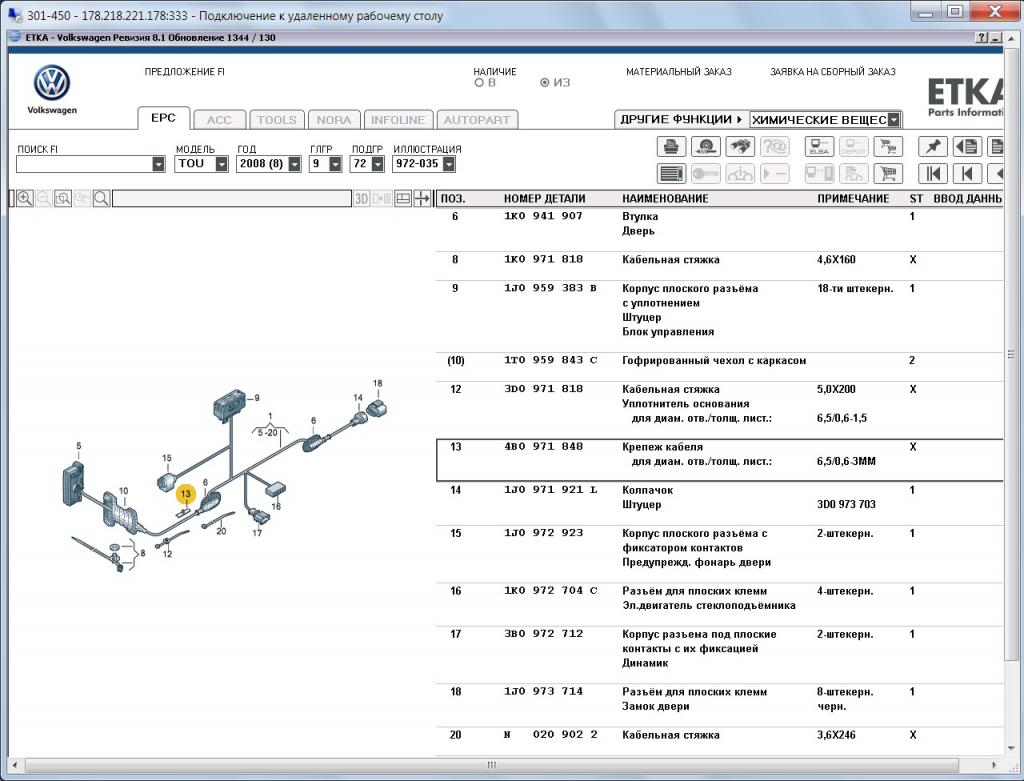1024x781 pixels.
Task: Click the double shopping carts icon
Action: (888, 146)
